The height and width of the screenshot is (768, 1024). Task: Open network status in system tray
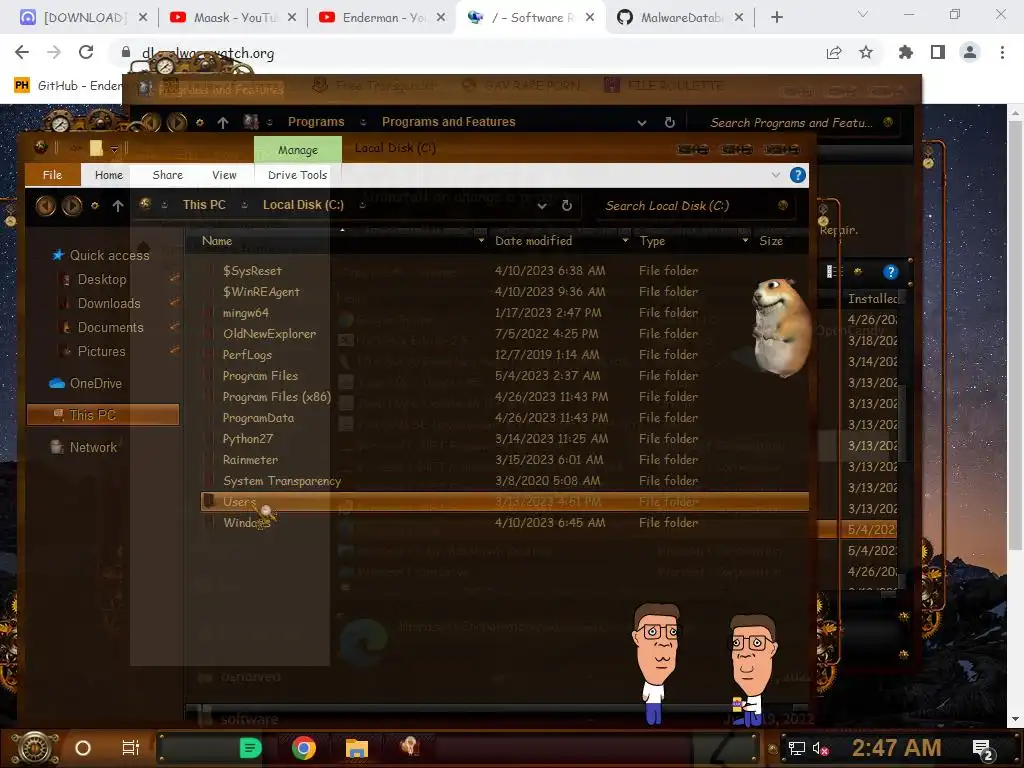pos(796,748)
